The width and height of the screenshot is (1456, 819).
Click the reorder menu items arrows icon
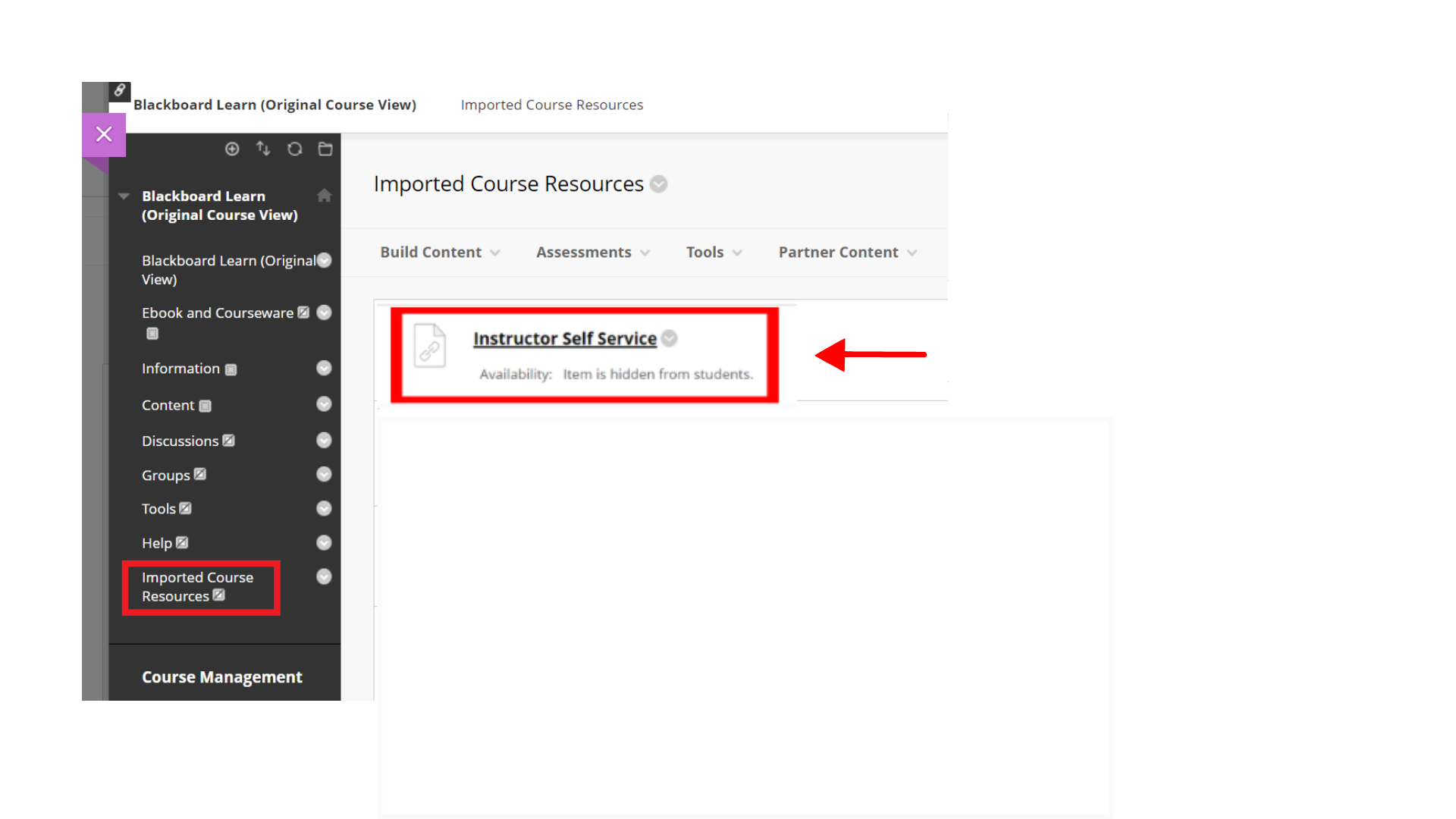click(263, 149)
